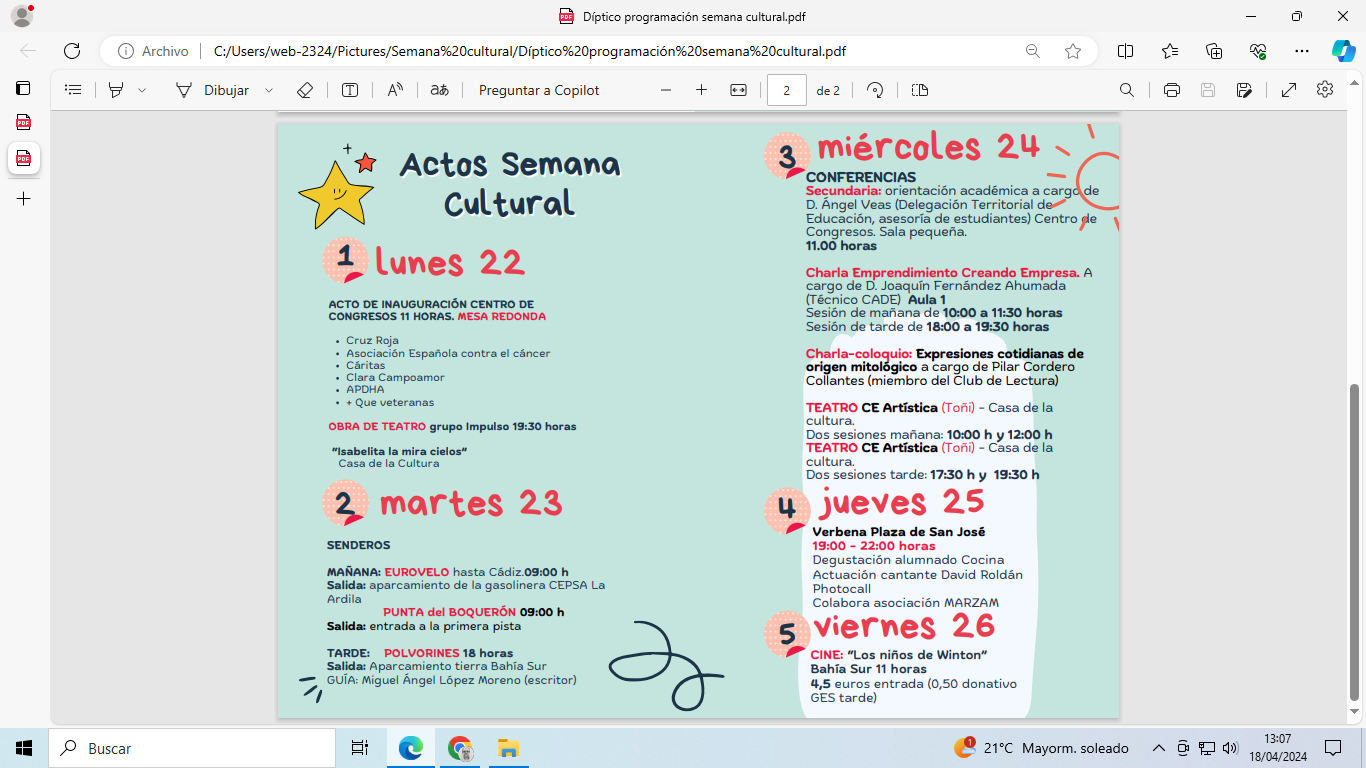Start read aloud for the PDF

coord(395,90)
